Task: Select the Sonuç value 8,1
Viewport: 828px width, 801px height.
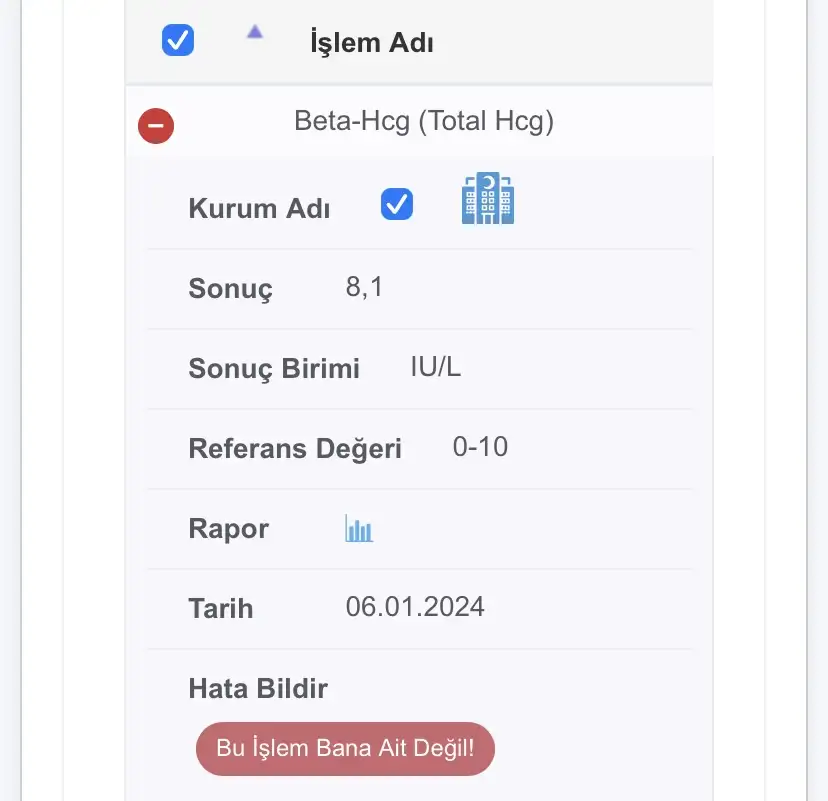Action: click(364, 287)
